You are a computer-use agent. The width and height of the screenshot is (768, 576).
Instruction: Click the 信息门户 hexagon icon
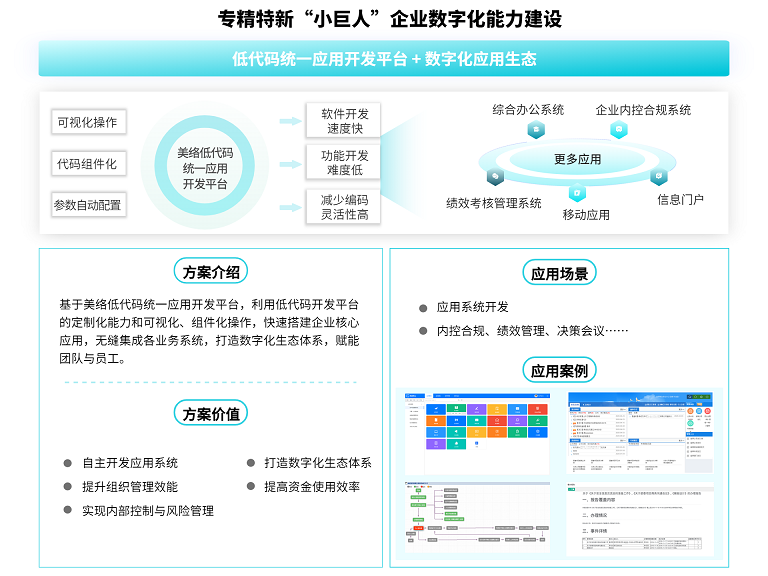[658, 176]
